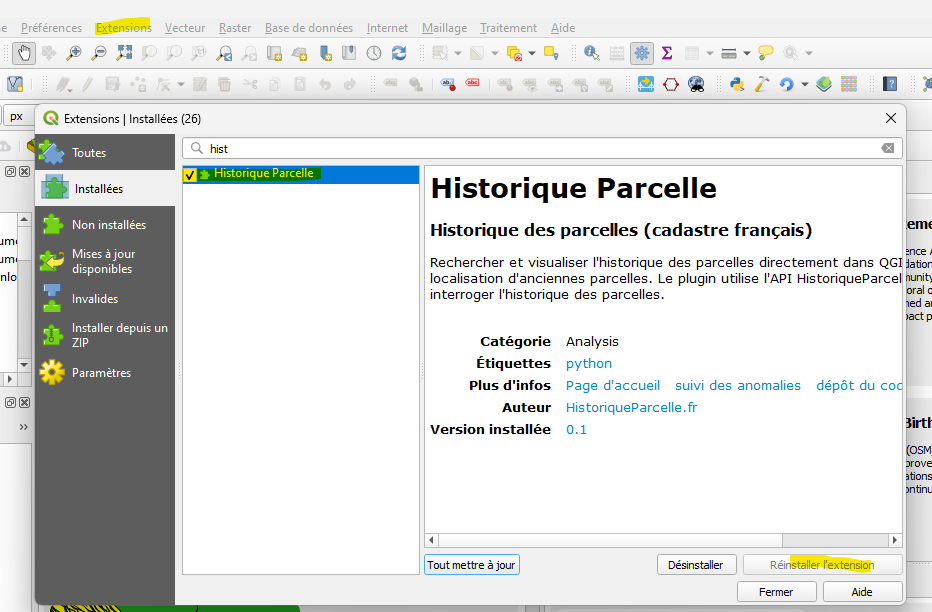Open the Traitement menu
The height and width of the screenshot is (612, 932).
(508, 28)
